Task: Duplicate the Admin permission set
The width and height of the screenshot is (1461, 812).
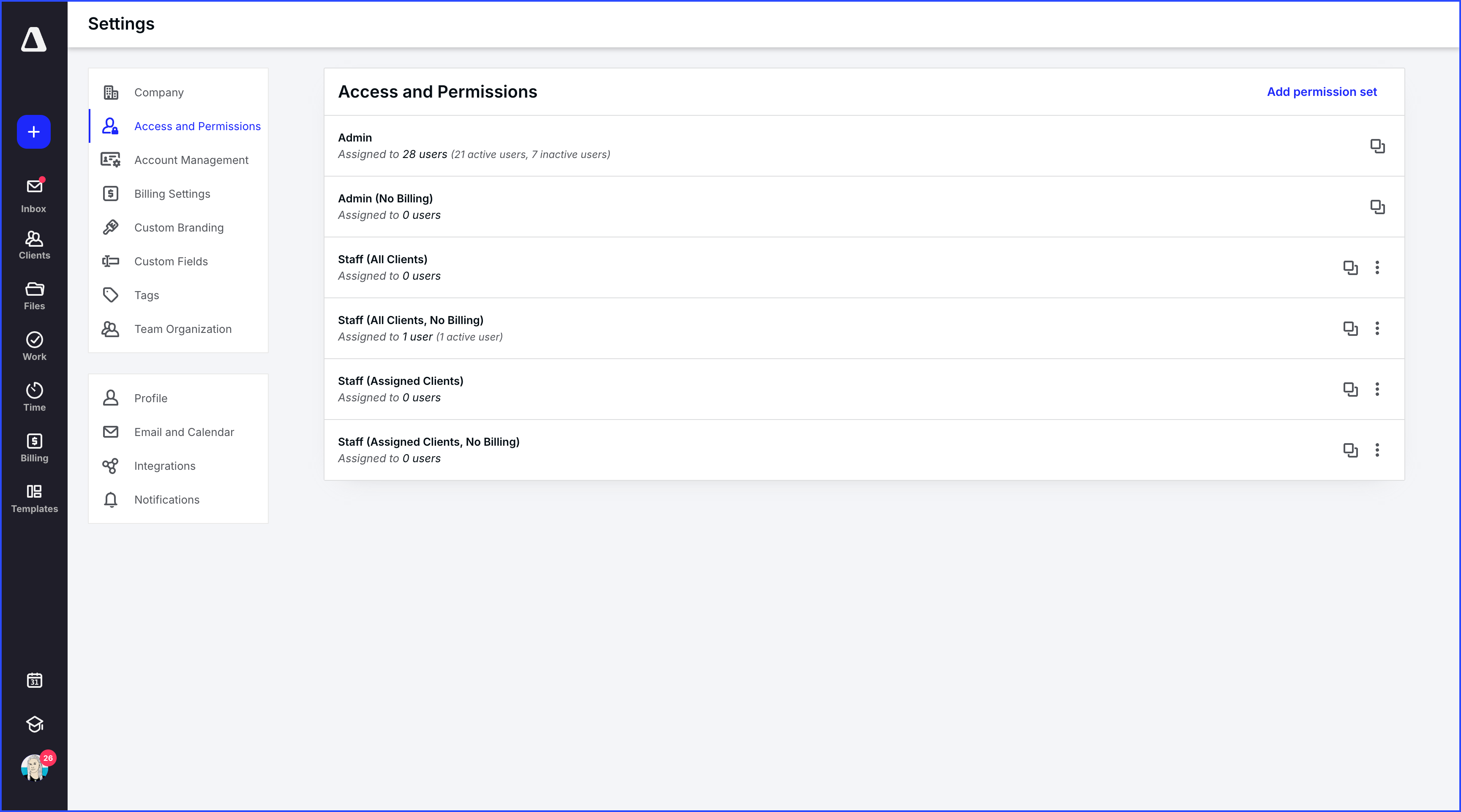Action: (x=1377, y=146)
